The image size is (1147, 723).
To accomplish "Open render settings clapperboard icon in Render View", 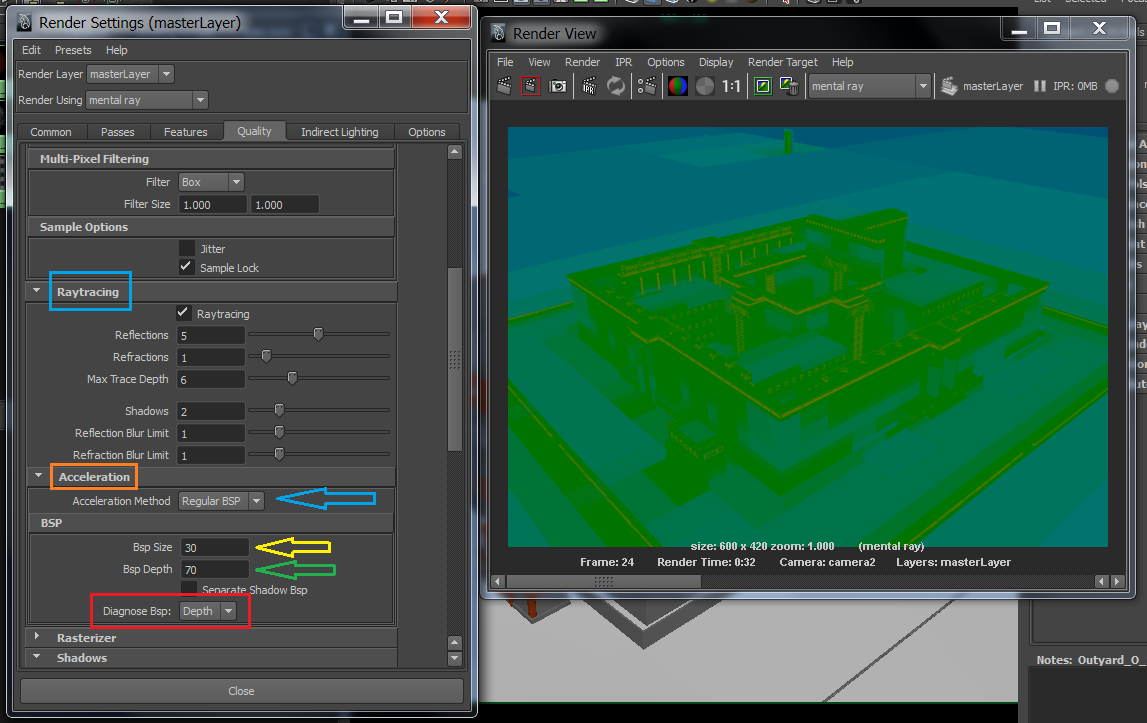I will [647, 86].
